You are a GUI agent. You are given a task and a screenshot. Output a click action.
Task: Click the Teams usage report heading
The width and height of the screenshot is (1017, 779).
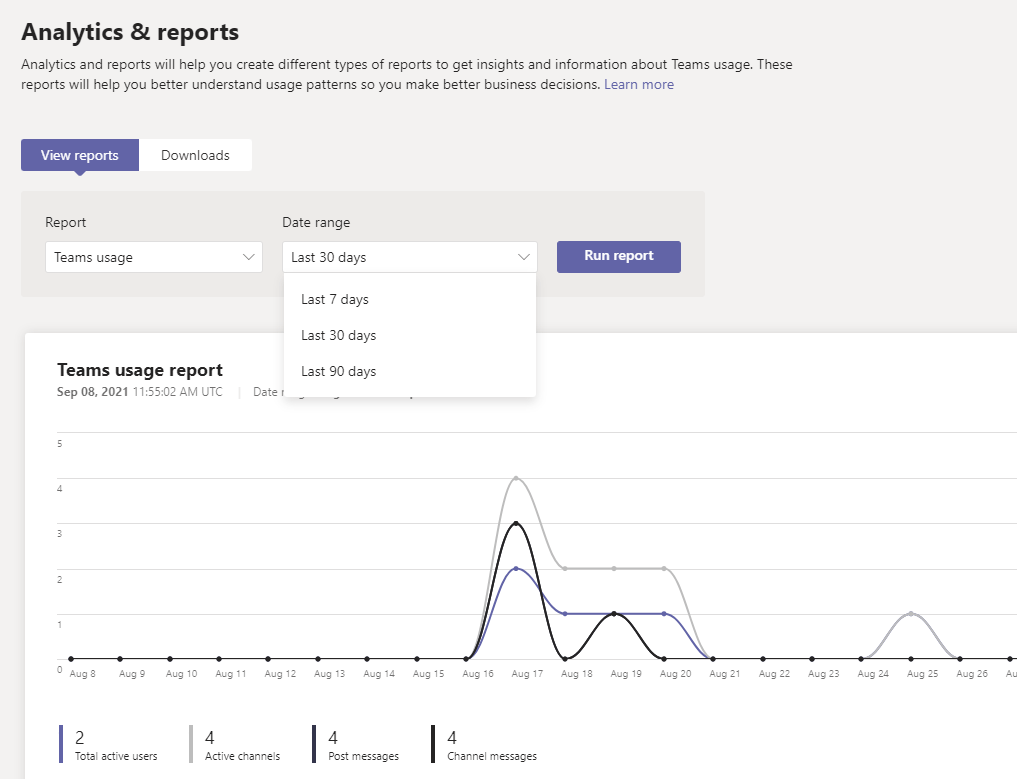pyautogui.click(x=139, y=370)
